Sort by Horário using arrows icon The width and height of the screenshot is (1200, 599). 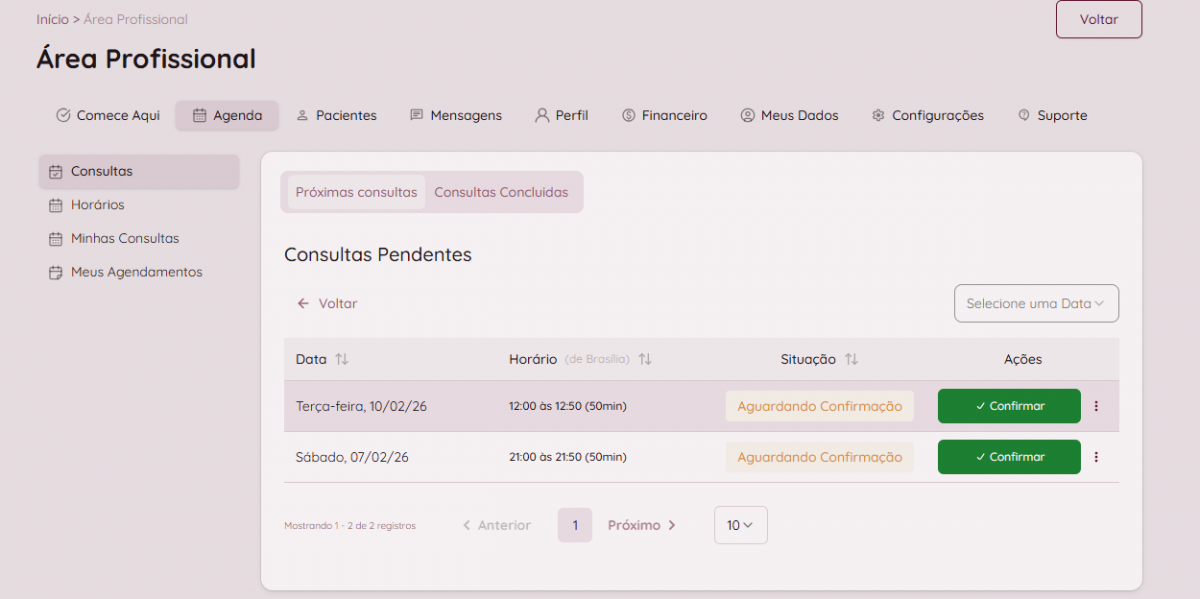click(x=645, y=359)
